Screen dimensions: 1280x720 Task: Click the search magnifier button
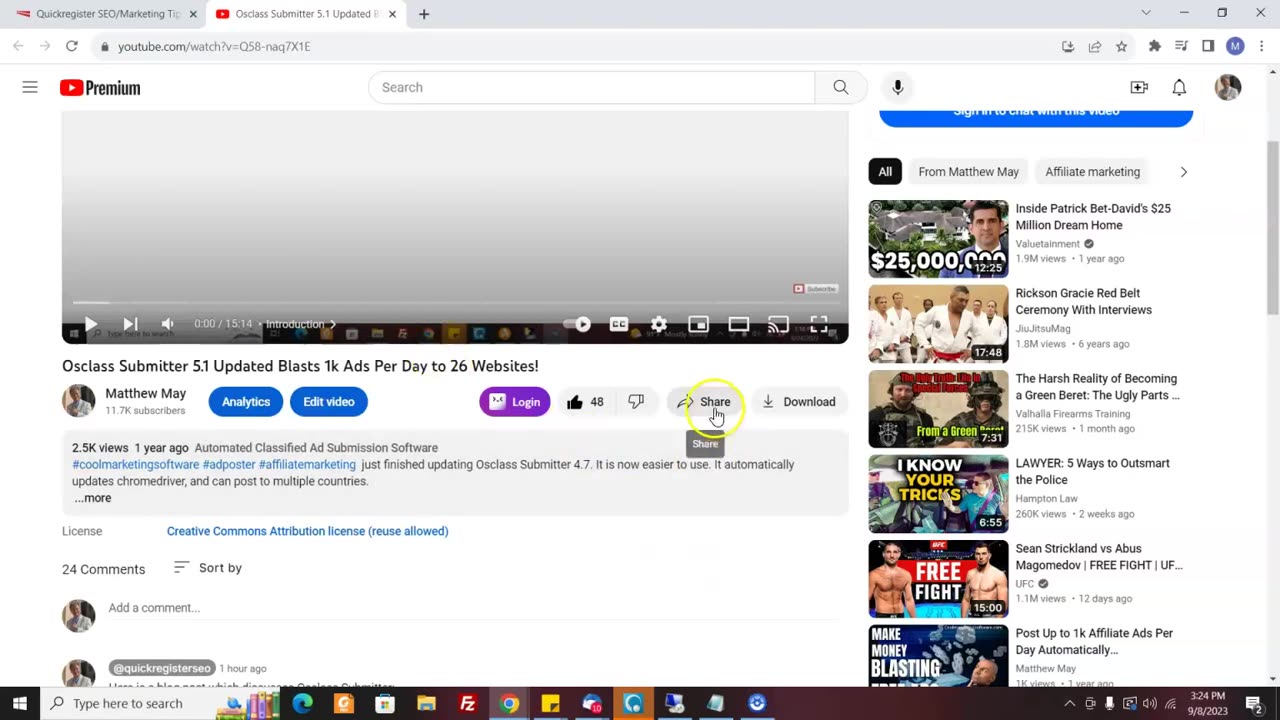[841, 88]
